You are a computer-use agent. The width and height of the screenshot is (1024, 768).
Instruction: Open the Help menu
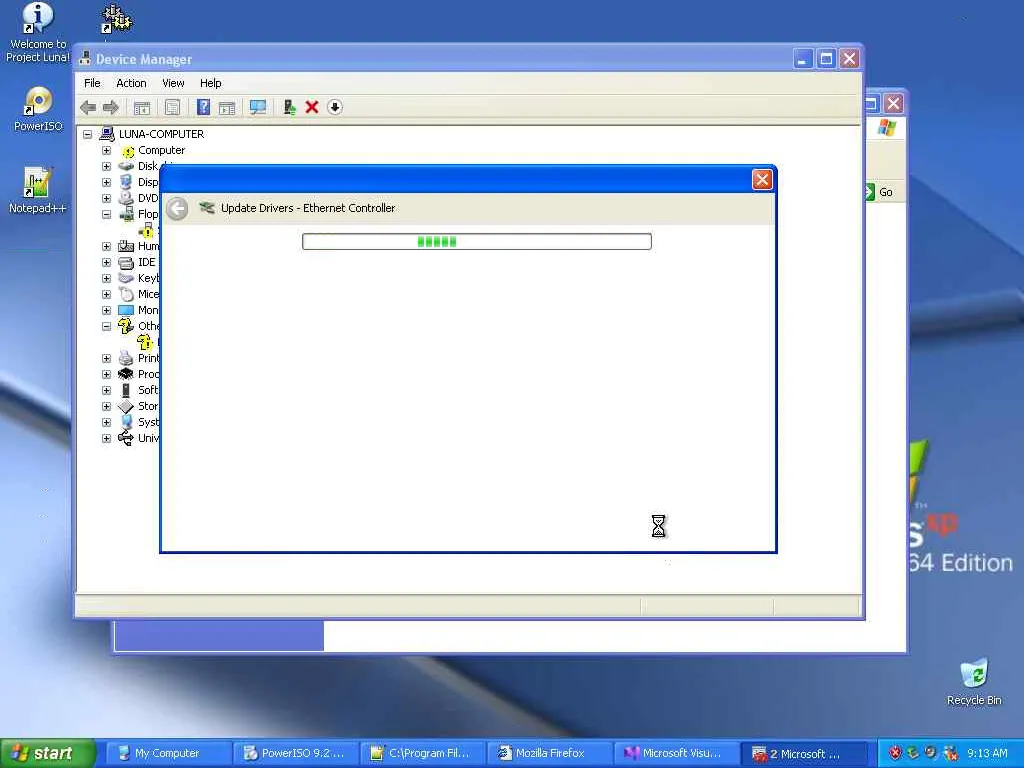pyautogui.click(x=210, y=83)
